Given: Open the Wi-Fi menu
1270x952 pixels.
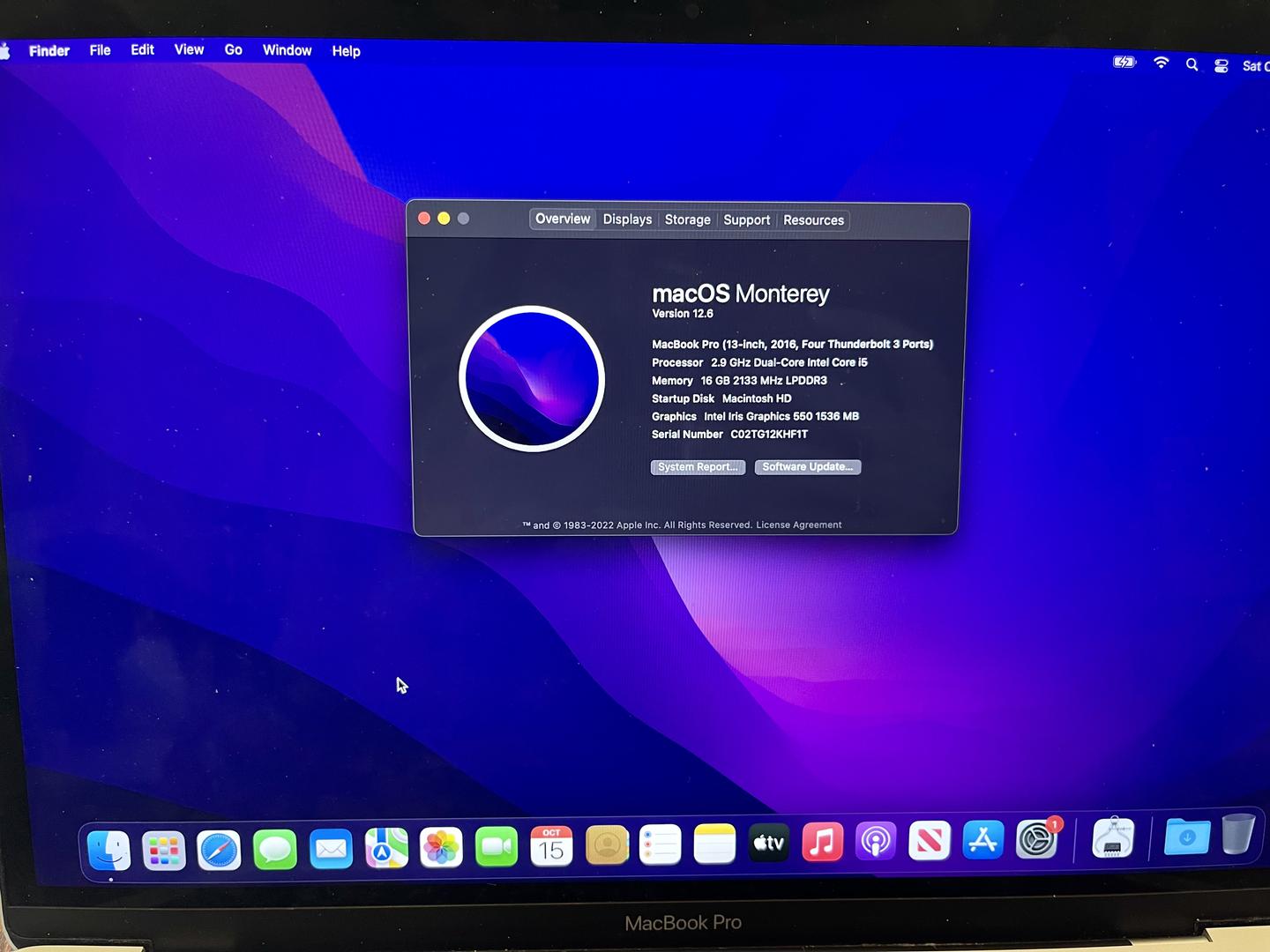Looking at the screenshot, I should [x=1162, y=63].
